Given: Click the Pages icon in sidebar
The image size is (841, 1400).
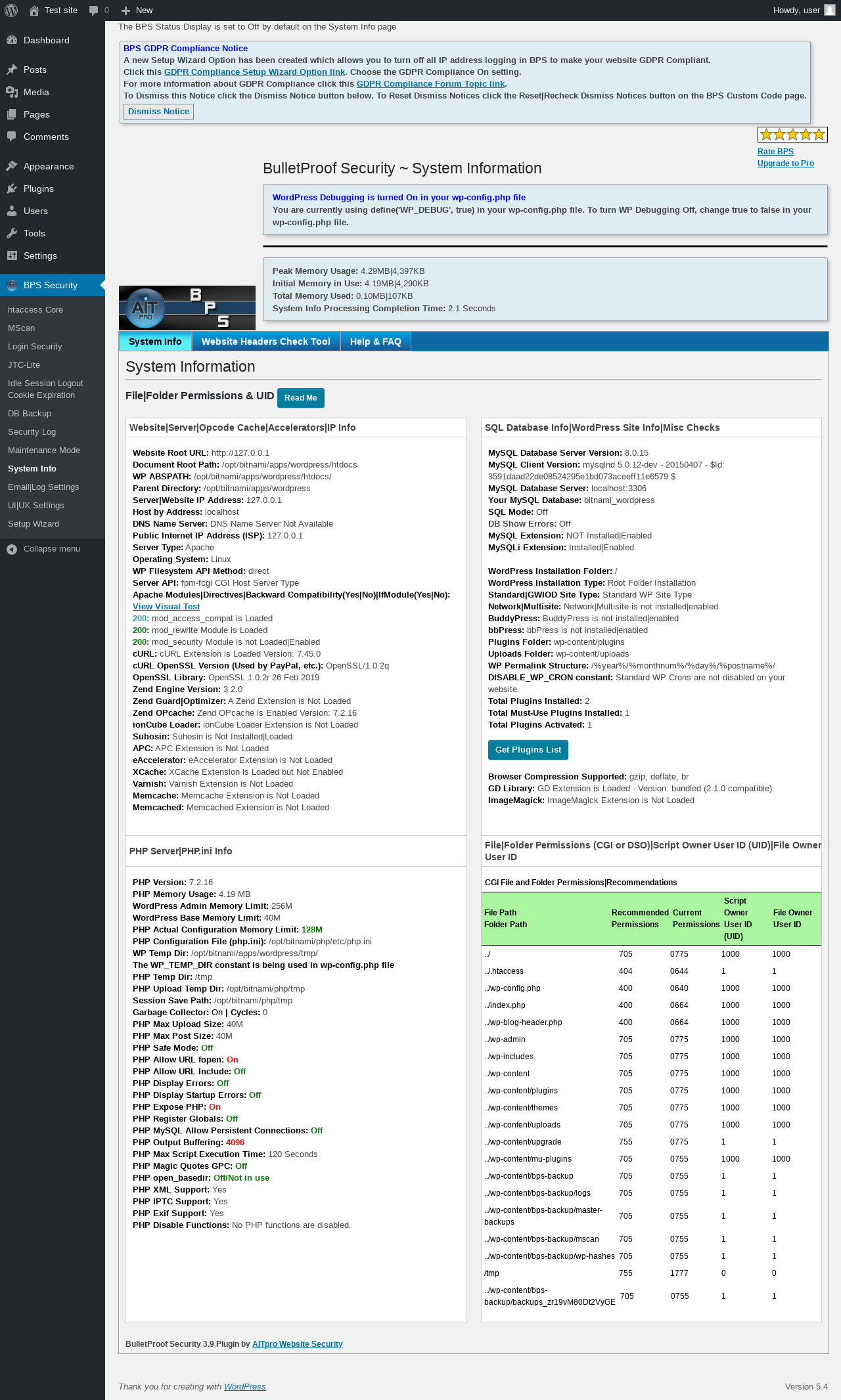Looking at the screenshot, I should (x=12, y=114).
